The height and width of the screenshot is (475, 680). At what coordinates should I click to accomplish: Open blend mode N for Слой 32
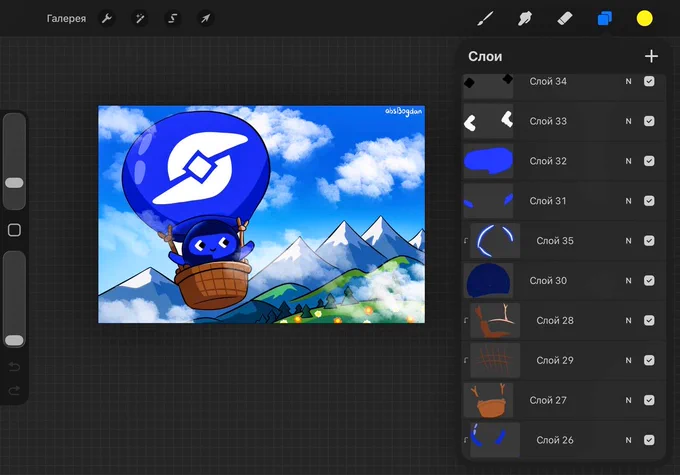click(x=628, y=161)
